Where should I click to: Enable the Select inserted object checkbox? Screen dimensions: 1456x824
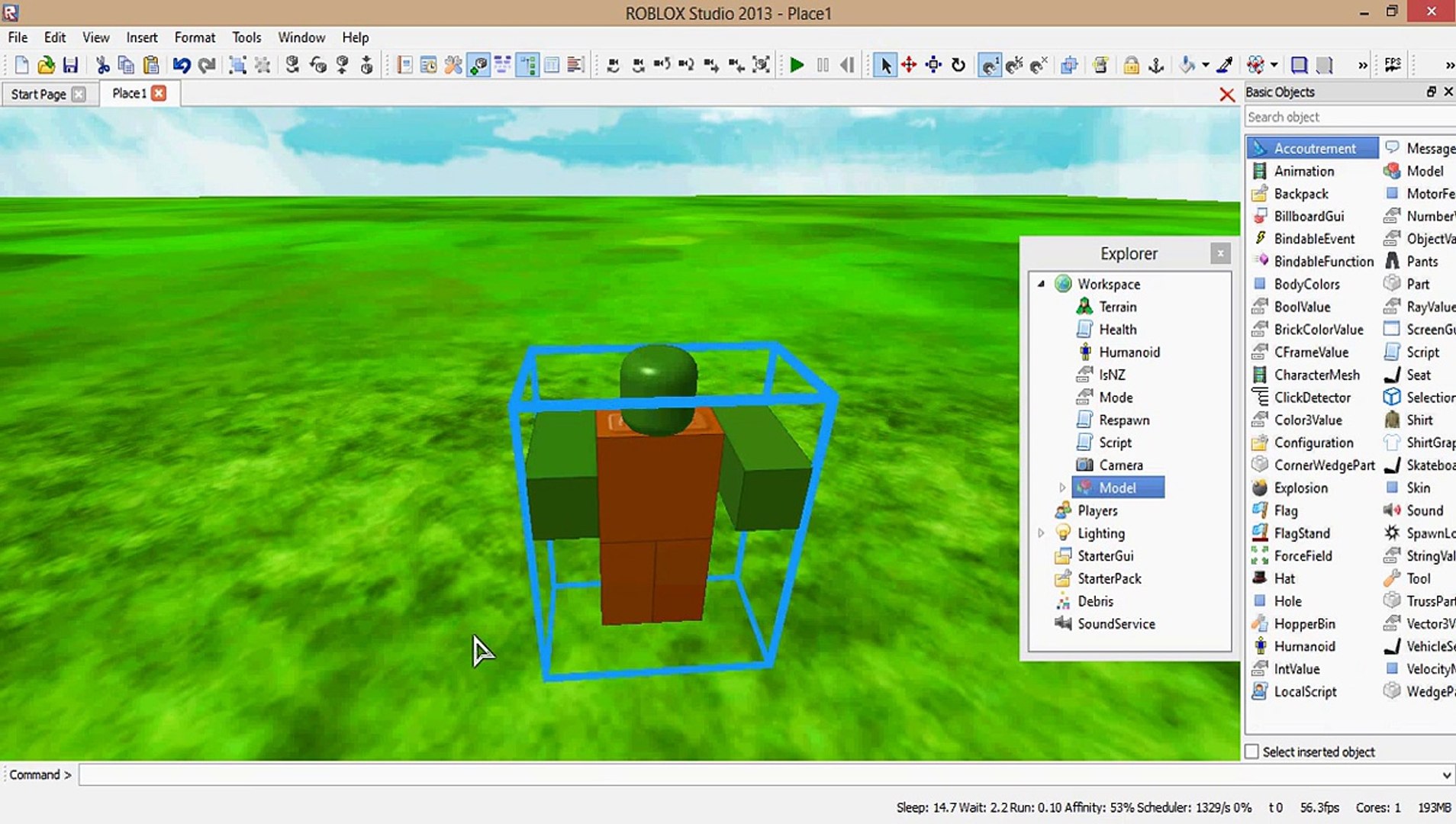pyautogui.click(x=1251, y=752)
